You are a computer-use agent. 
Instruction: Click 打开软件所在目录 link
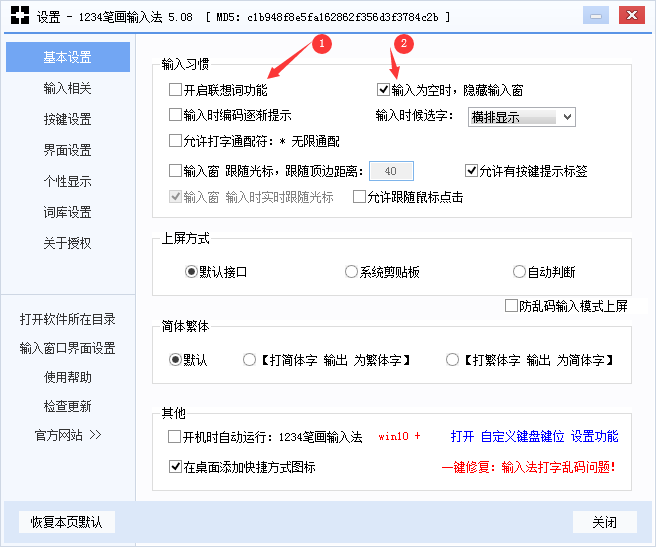point(67,319)
